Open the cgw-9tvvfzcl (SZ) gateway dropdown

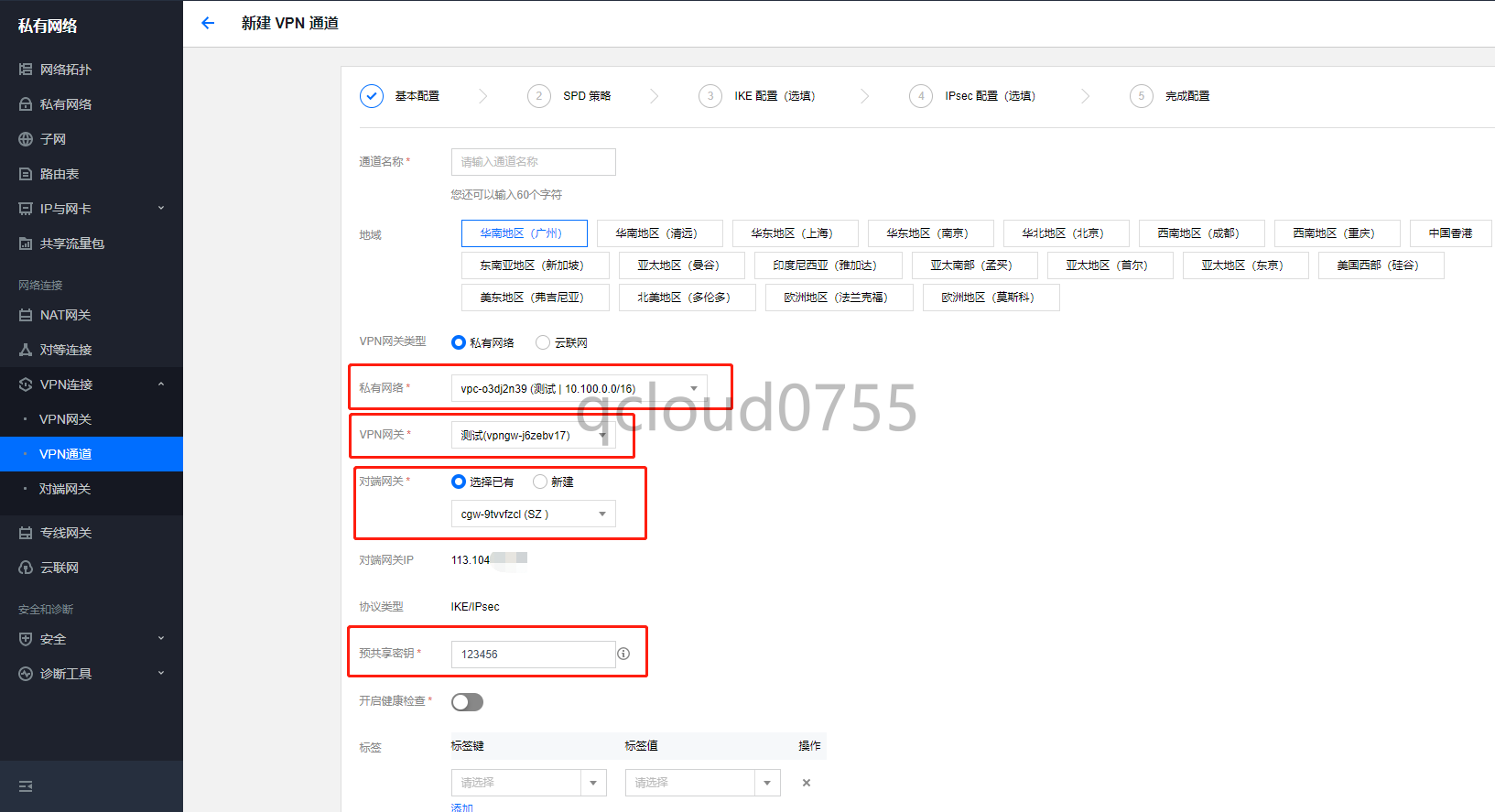533,514
